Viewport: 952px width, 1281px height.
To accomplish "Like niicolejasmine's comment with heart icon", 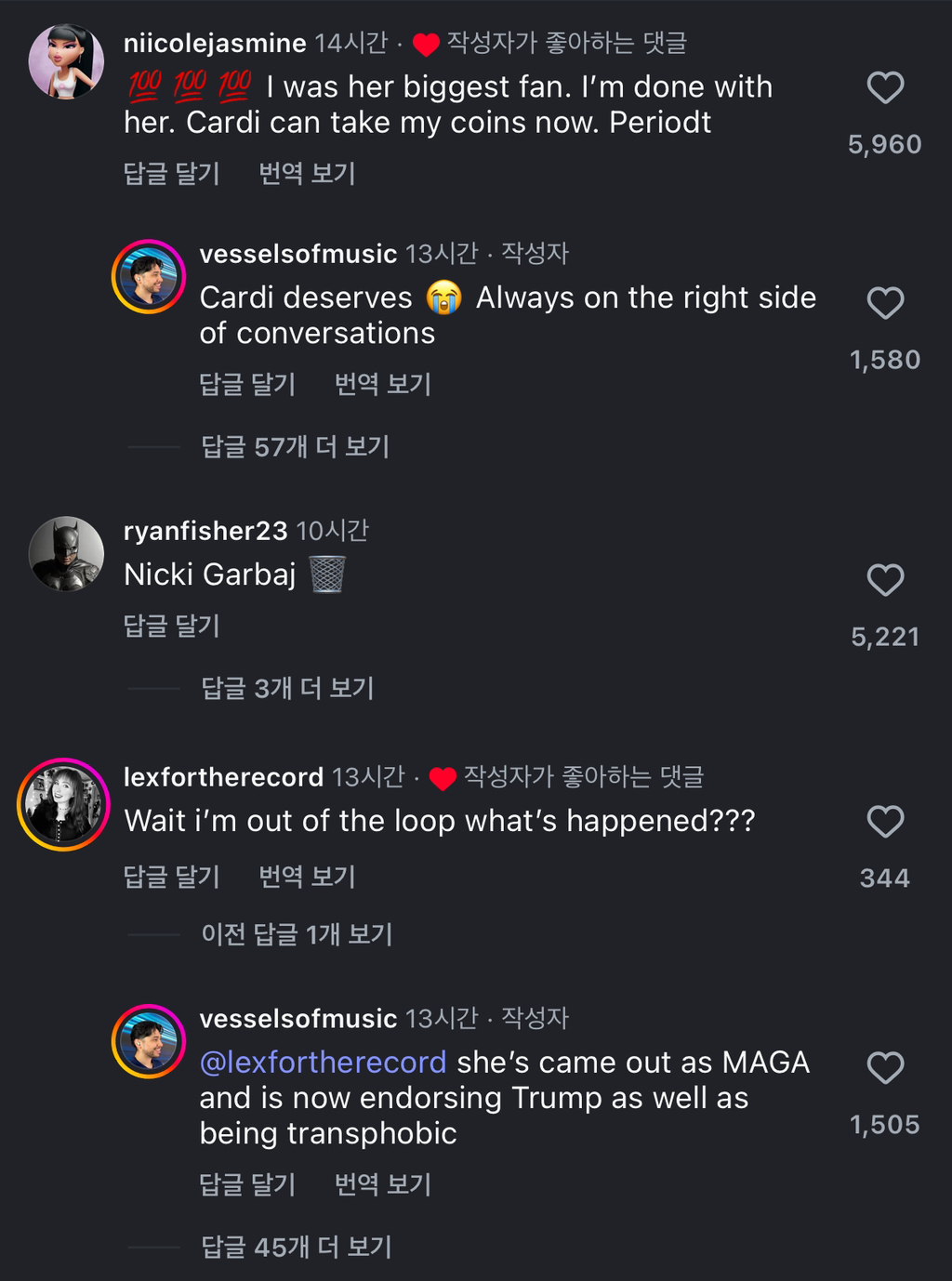I will 885,87.
